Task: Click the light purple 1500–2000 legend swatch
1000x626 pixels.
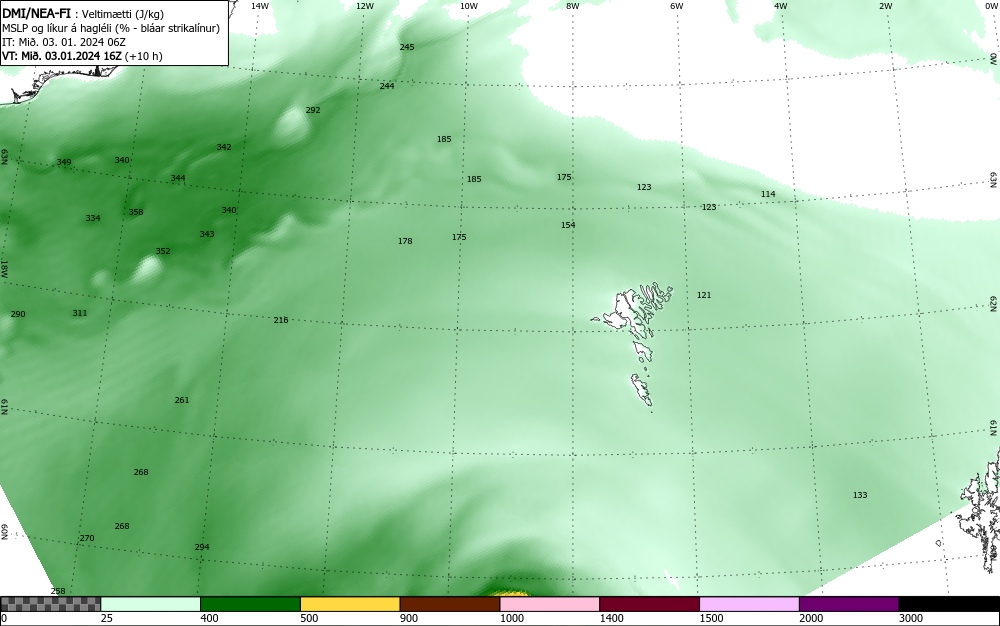Action: coord(749,604)
